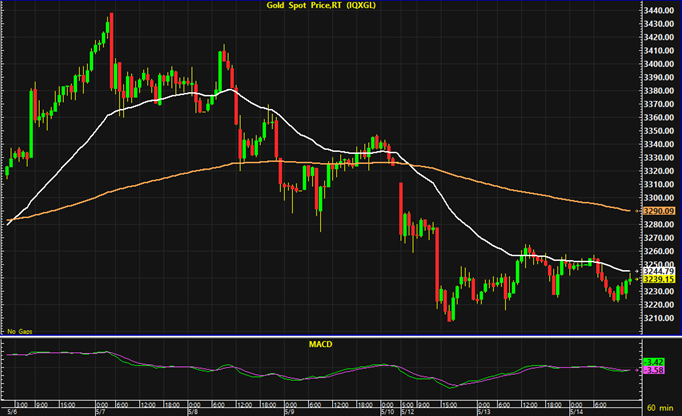Click the magenta -3.58 MACD signal tag
This screenshot has height=416, width=682.
(654, 370)
